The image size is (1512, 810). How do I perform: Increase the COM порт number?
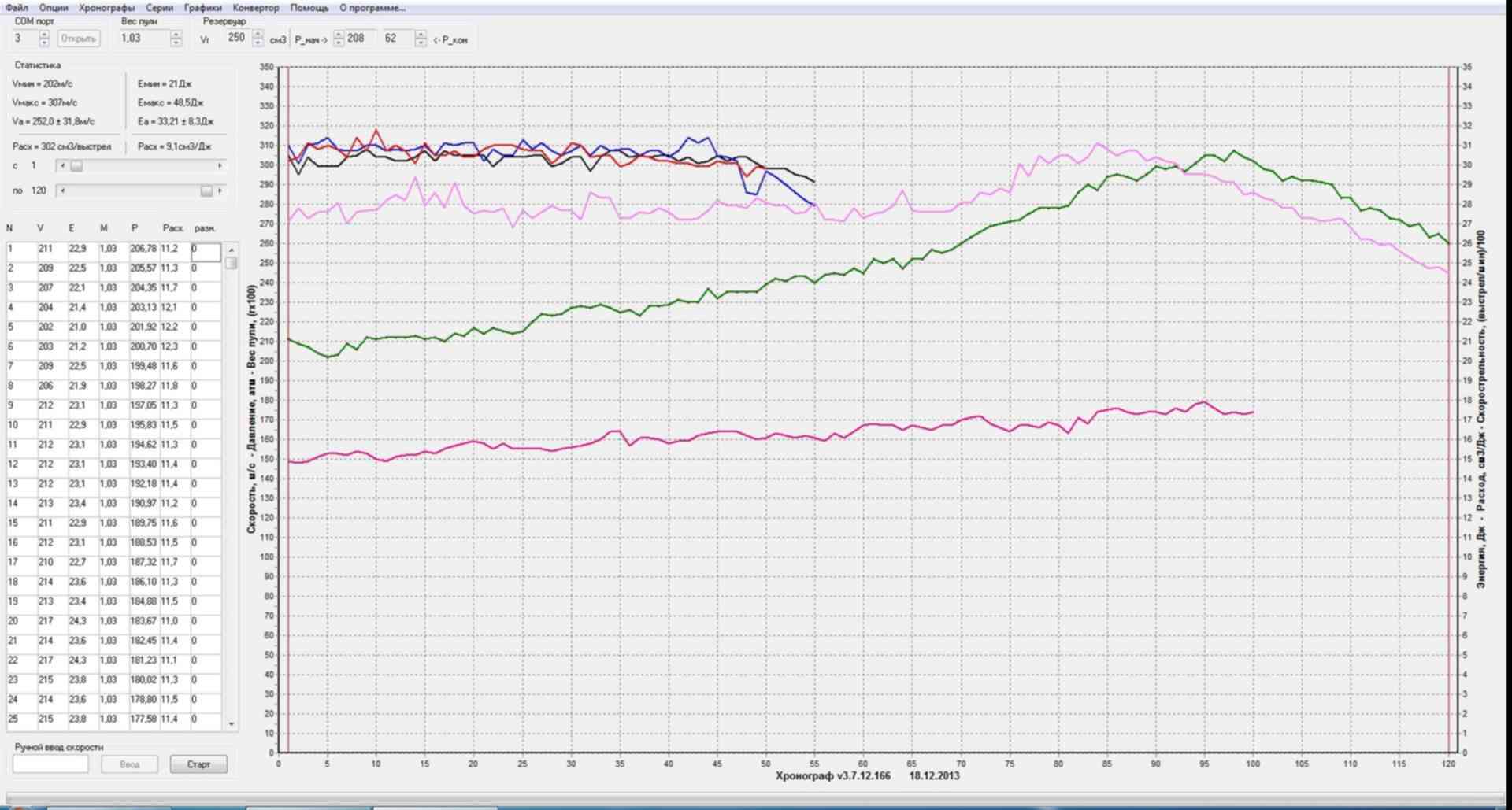click(x=44, y=35)
